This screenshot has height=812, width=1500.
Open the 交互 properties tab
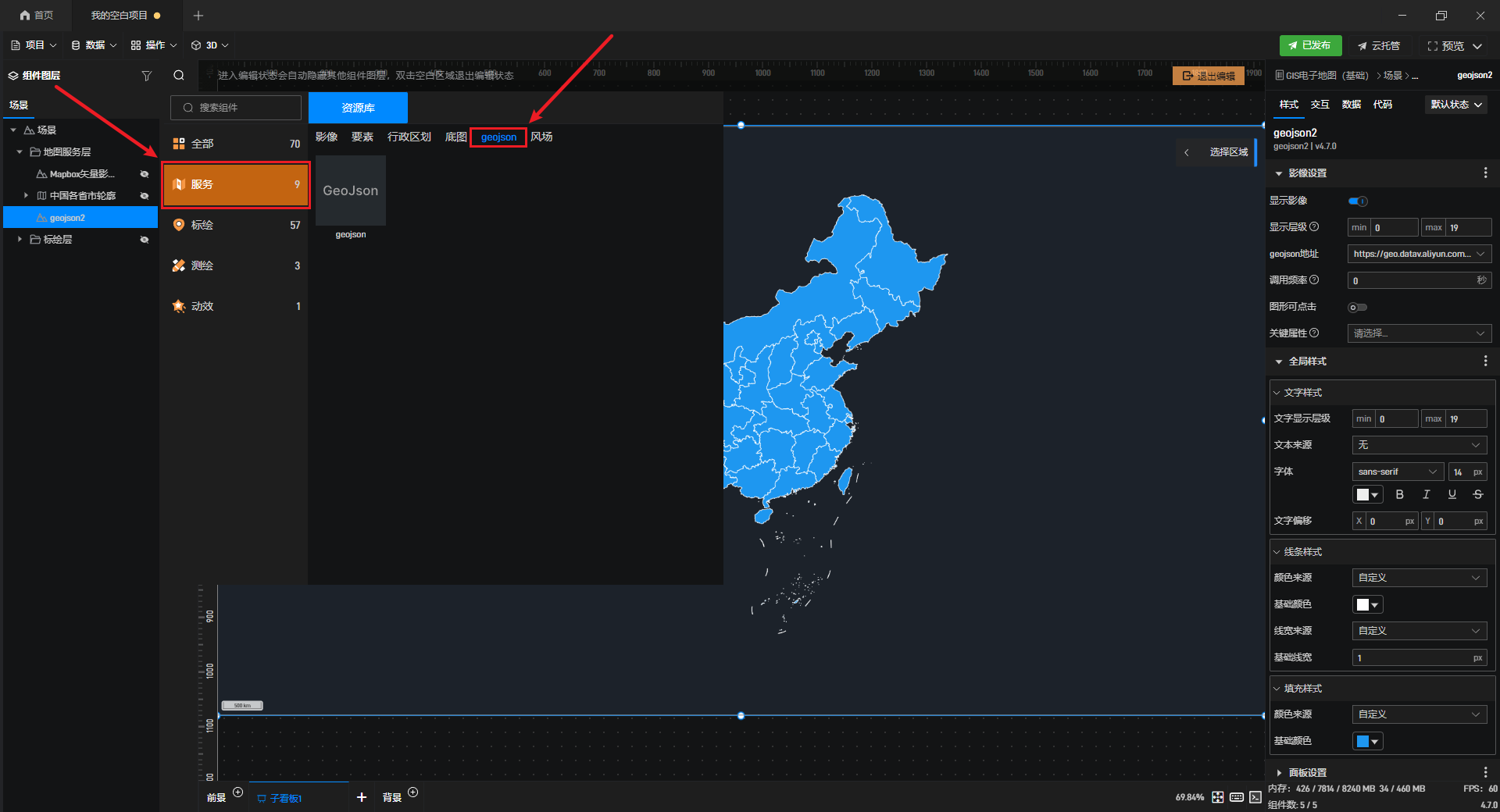[x=1320, y=105]
